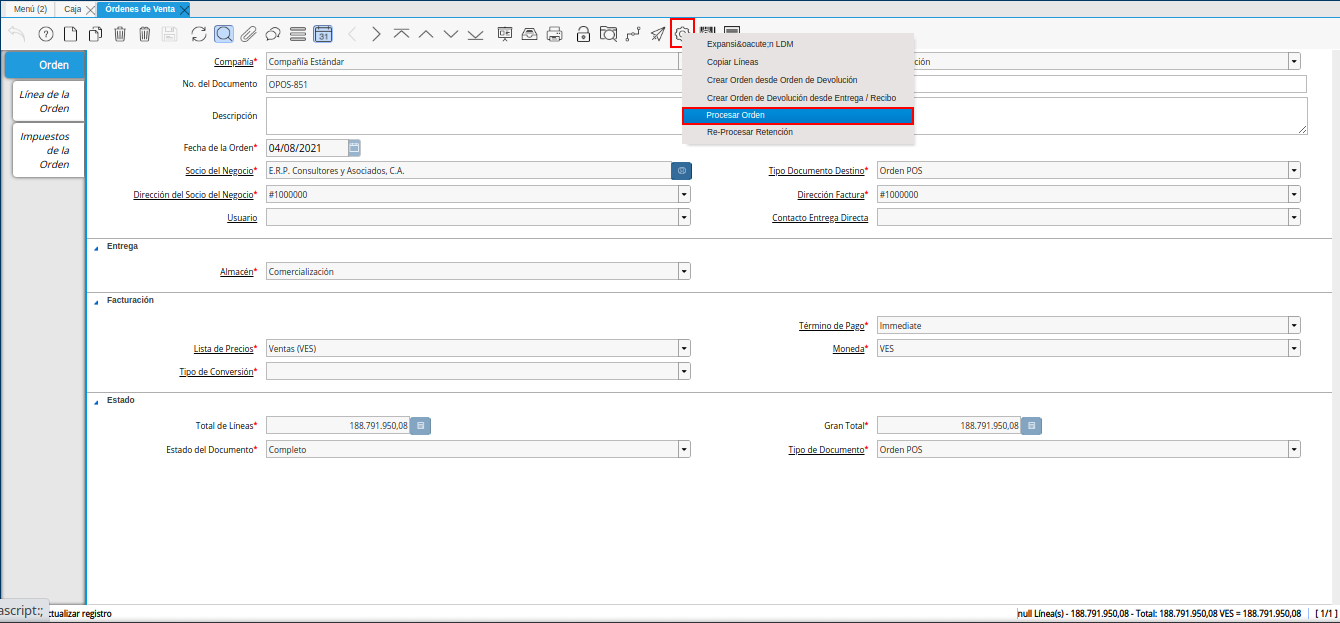This screenshot has height=623, width=1340.
Task: Click the Refresh arrows toolbar icon
Action: pos(199,34)
